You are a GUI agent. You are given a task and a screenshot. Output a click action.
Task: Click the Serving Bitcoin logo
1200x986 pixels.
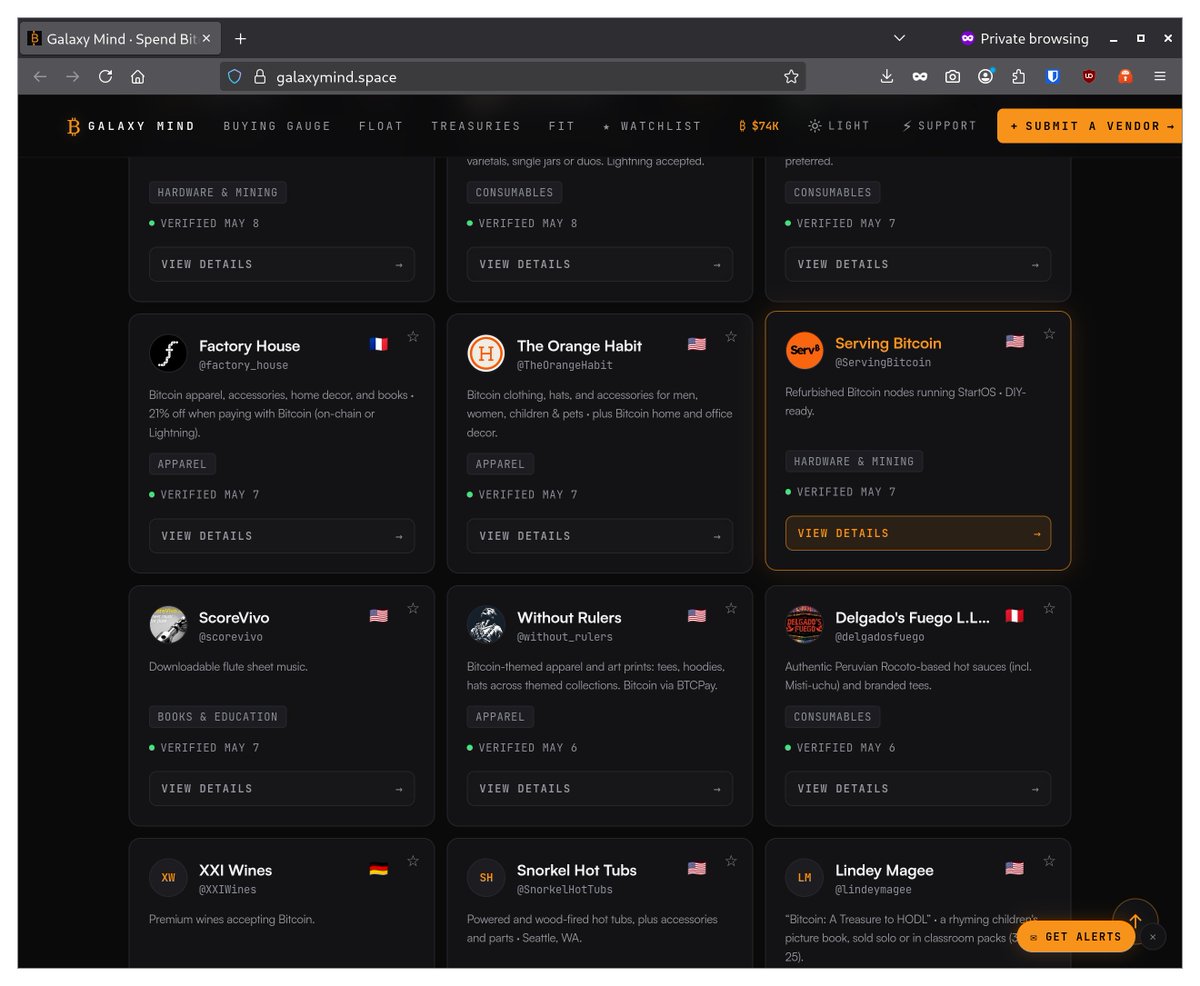click(804, 350)
